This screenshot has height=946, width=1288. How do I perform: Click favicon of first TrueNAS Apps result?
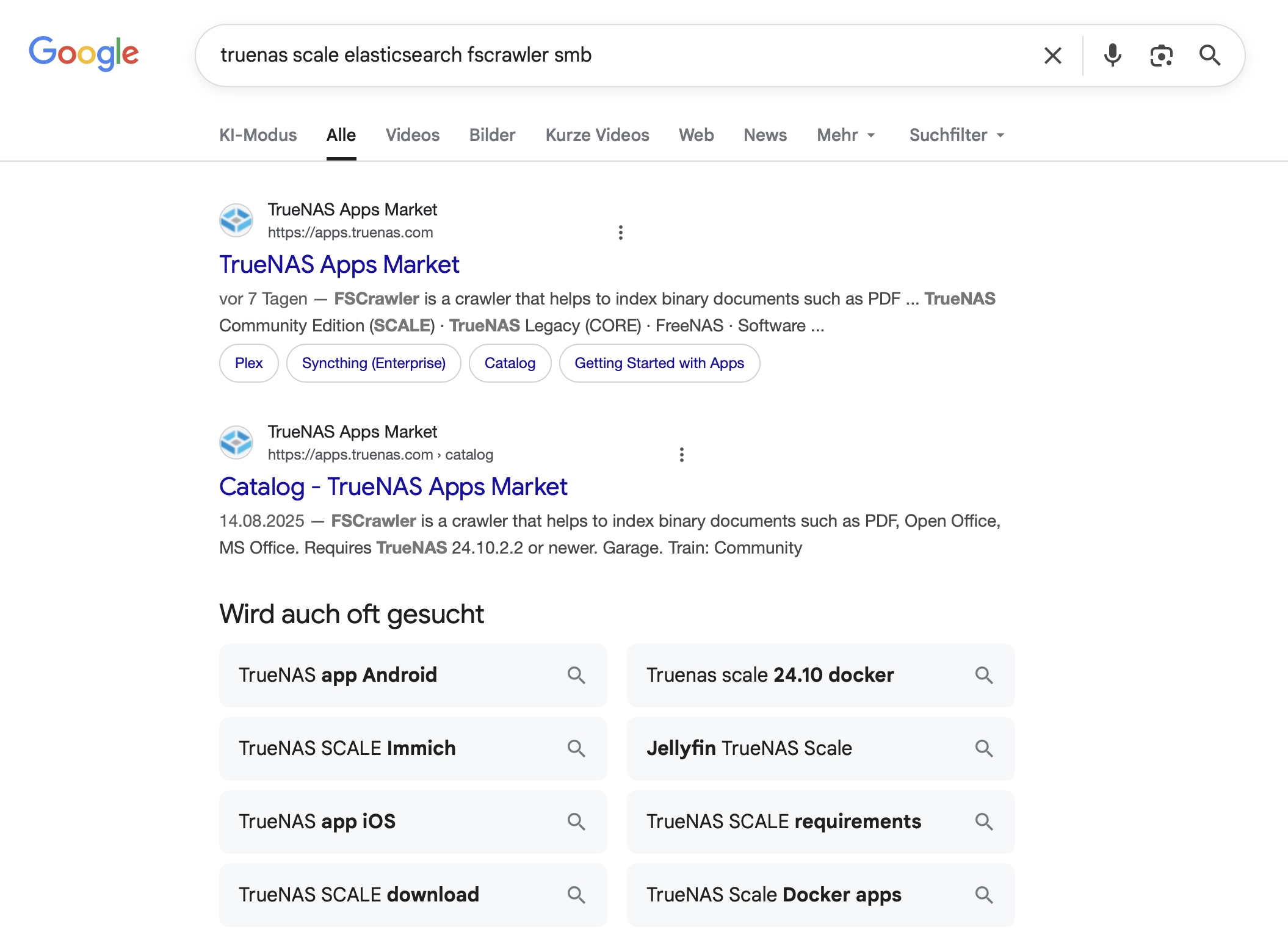(236, 220)
